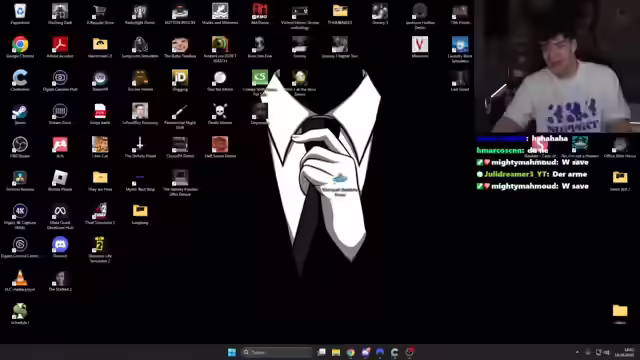Open the Recycle Bin (Papierkorb) desktop icon

tap(20, 11)
